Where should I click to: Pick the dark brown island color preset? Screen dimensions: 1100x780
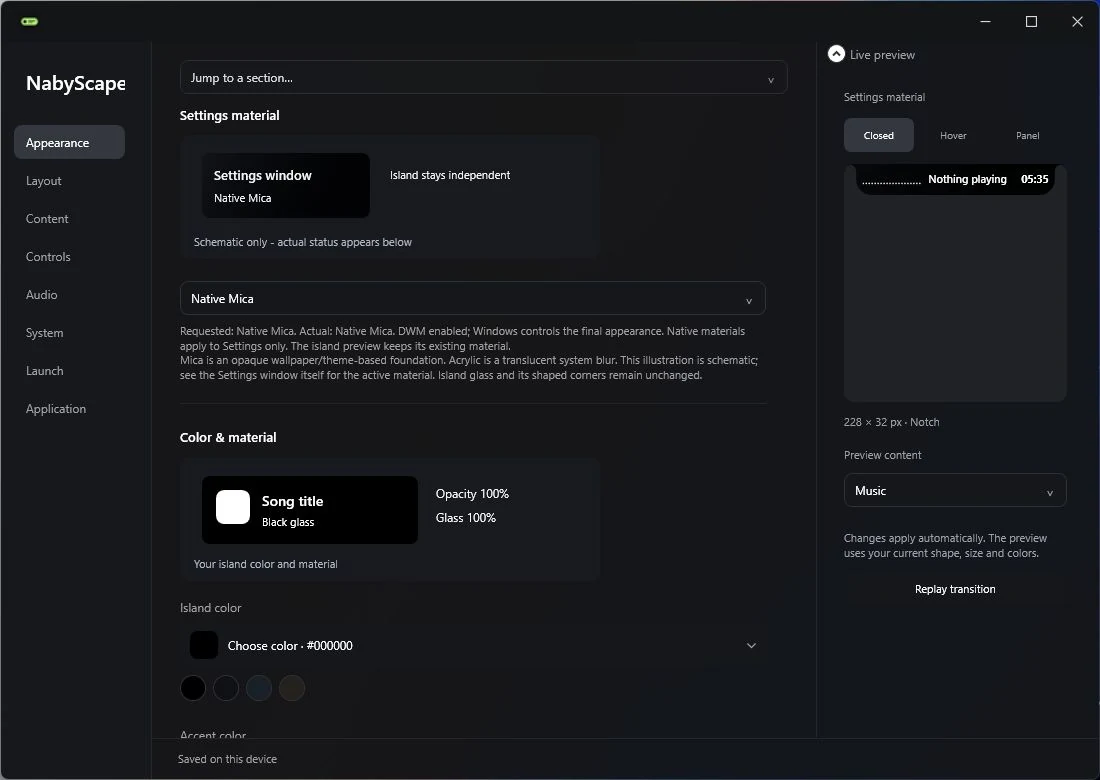click(292, 688)
